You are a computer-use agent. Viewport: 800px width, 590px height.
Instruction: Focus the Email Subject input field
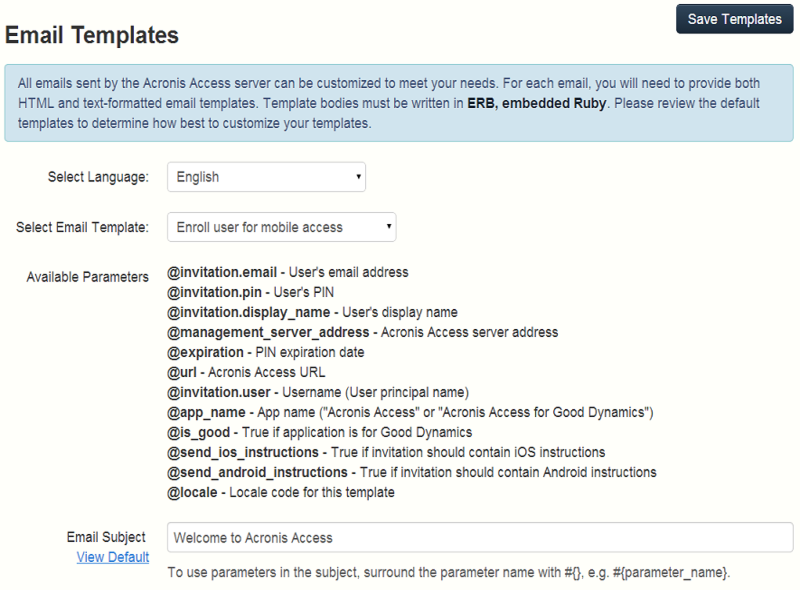[480, 537]
